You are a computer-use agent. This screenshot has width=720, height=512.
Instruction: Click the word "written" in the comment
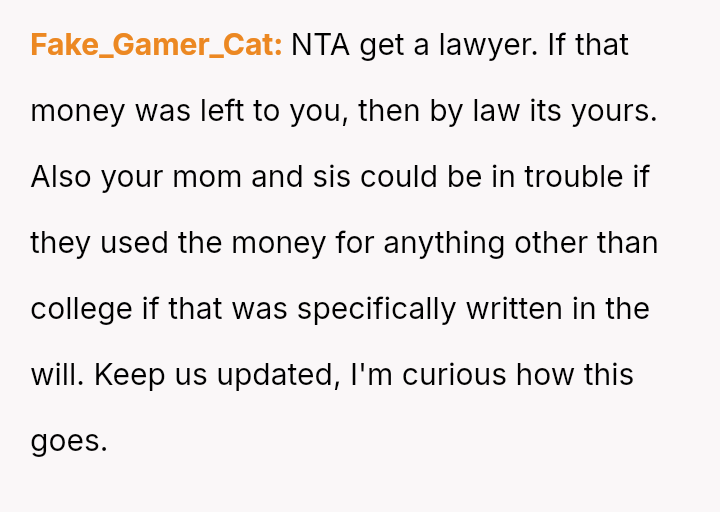(x=515, y=309)
